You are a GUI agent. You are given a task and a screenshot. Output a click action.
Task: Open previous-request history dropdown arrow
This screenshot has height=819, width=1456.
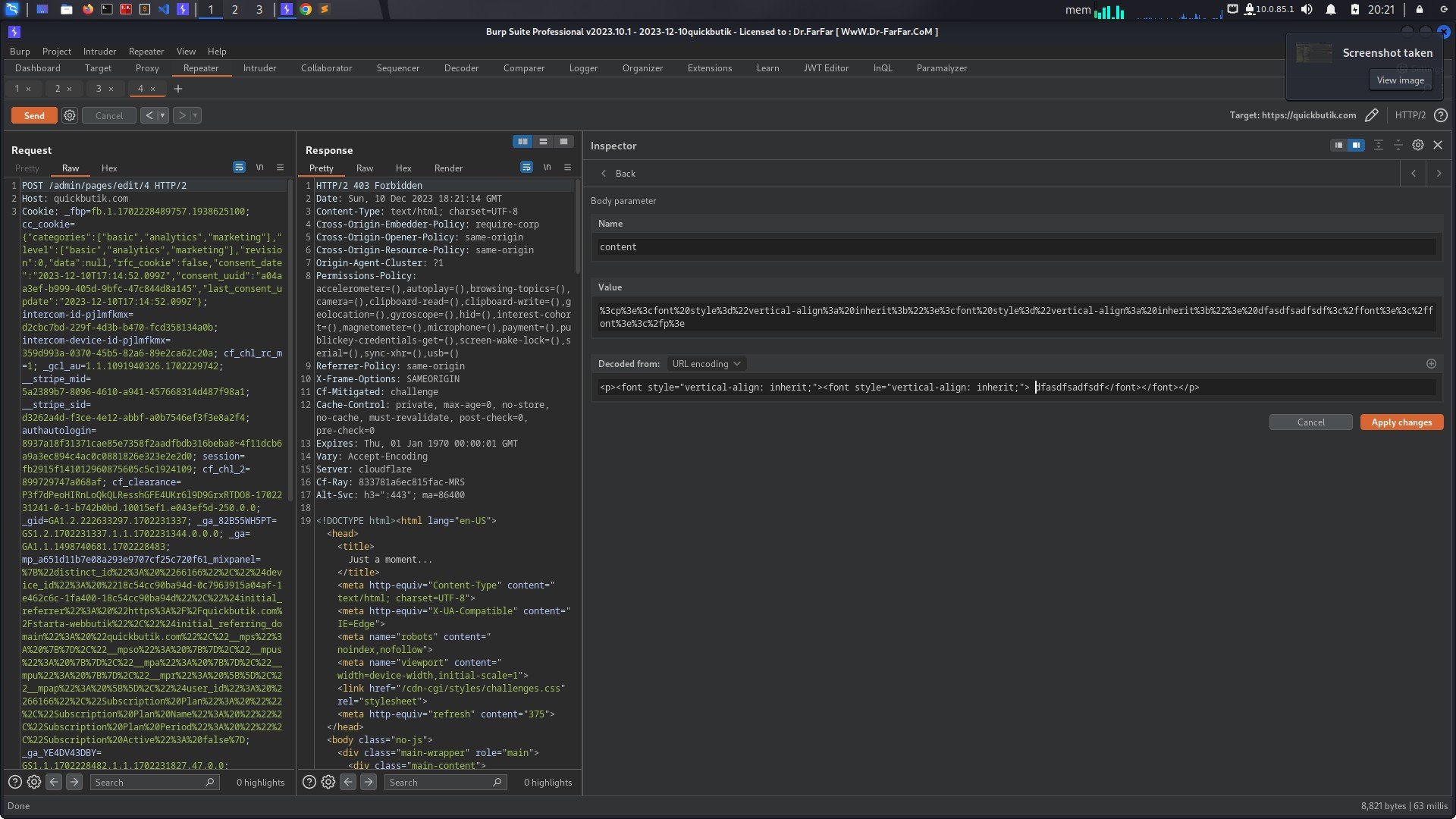coord(162,115)
